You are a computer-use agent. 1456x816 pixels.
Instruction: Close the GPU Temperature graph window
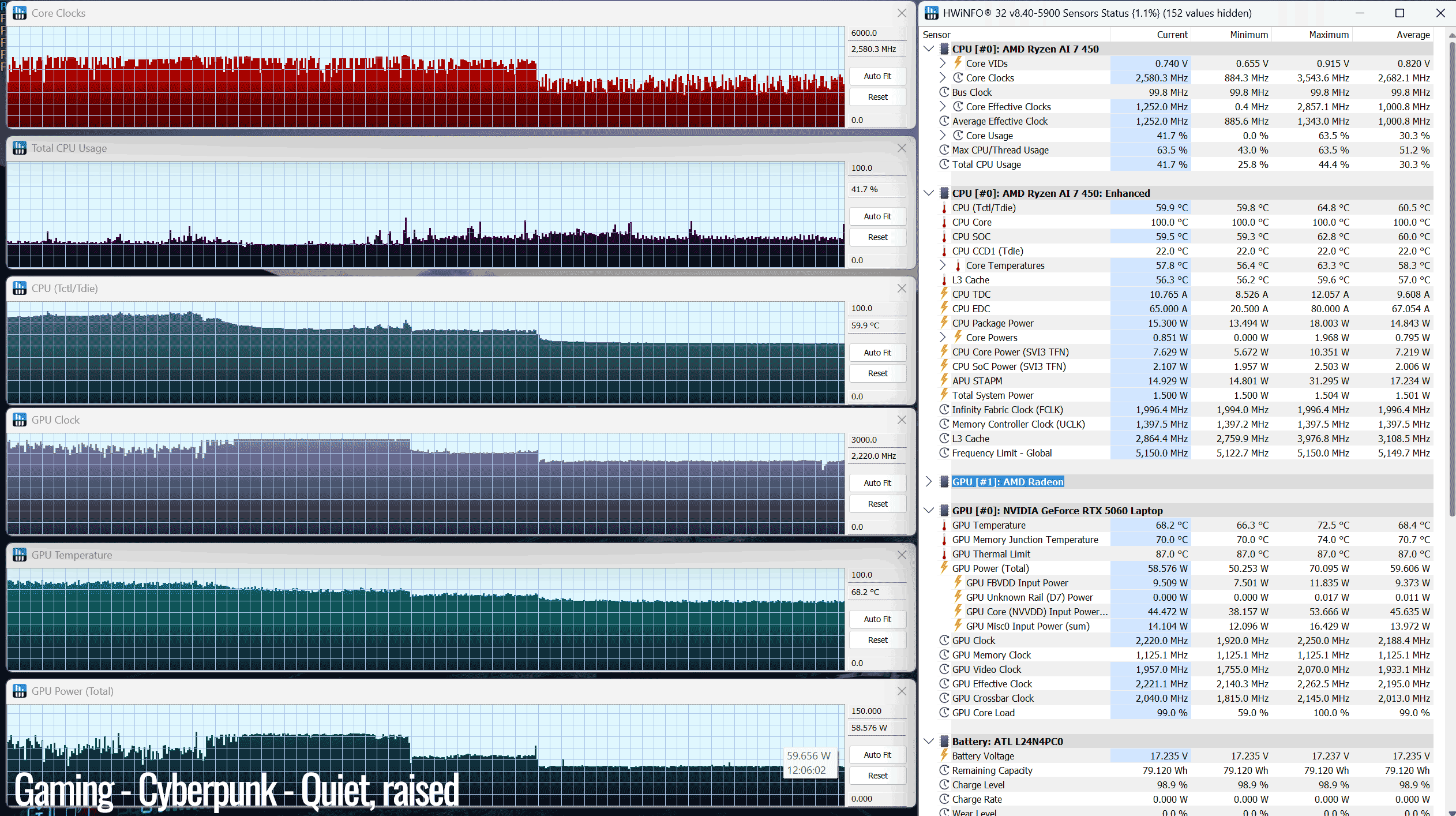pyautogui.click(x=902, y=555)
